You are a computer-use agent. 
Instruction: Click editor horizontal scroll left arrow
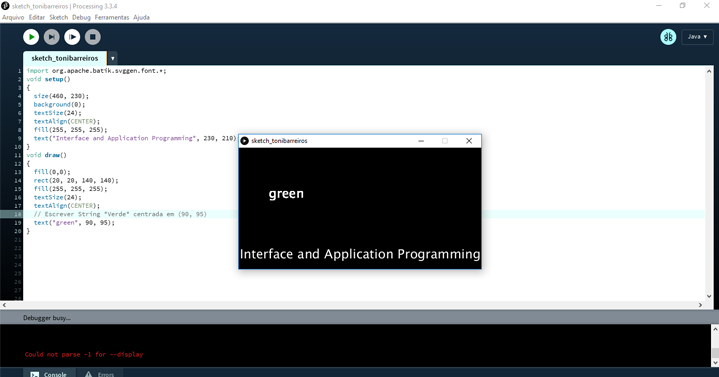point(4,305)
